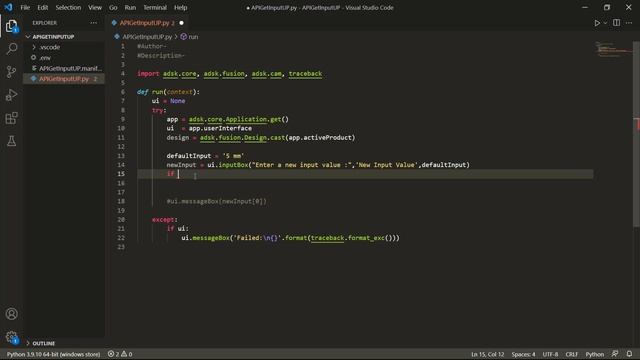Click the feedback icon in status bar
Screen dimensions: 640x360
click(x=615, y=354)
